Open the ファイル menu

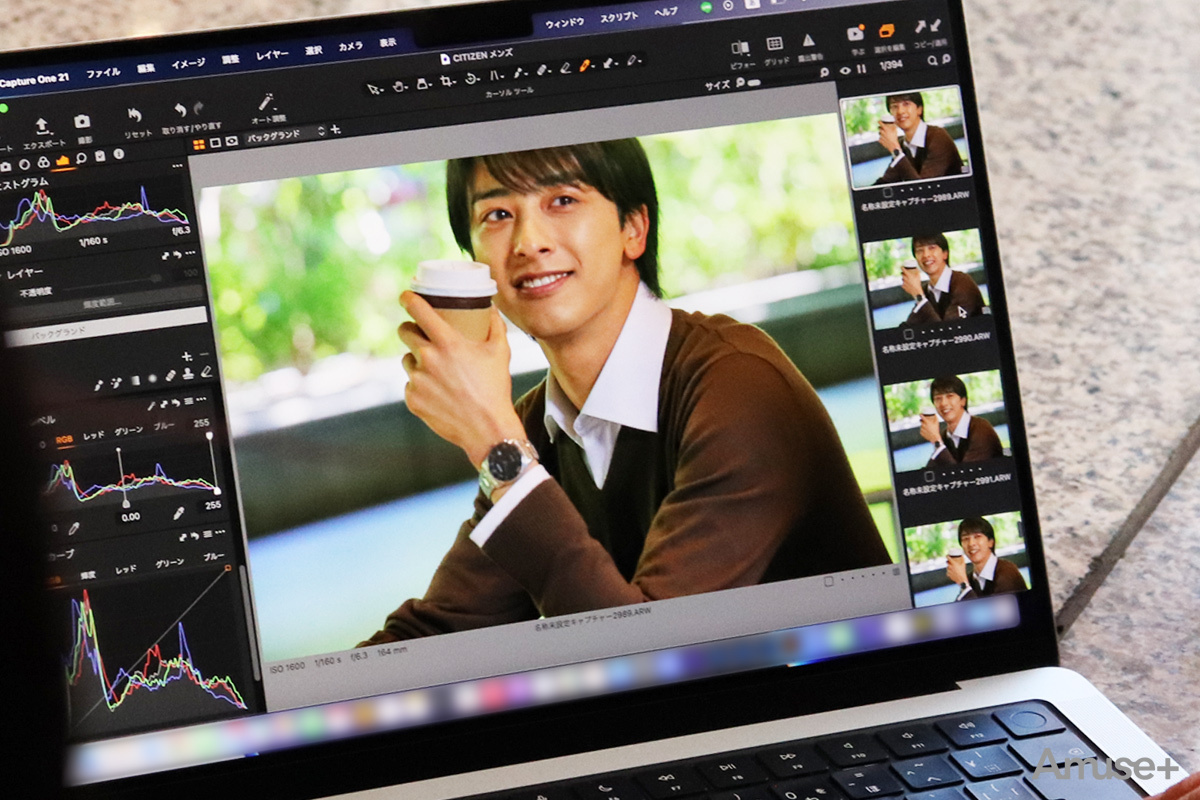pos(103,73)
